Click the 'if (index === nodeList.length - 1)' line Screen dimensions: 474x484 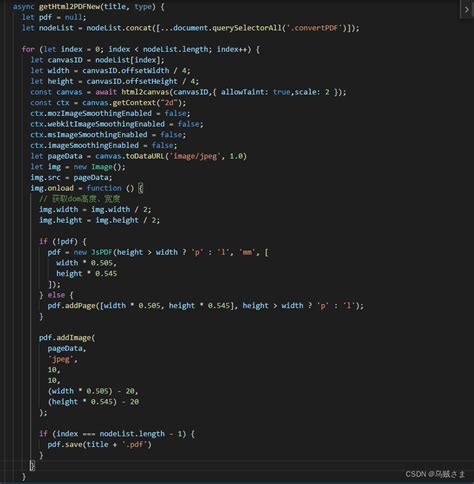tap(117, 434)
